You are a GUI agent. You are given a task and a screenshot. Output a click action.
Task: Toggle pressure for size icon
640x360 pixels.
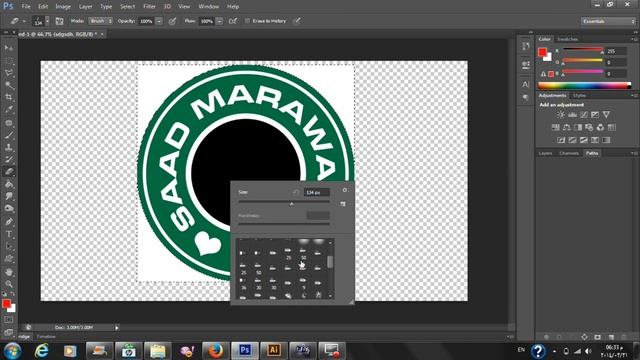pyautogui.click(x=297, y=21)
